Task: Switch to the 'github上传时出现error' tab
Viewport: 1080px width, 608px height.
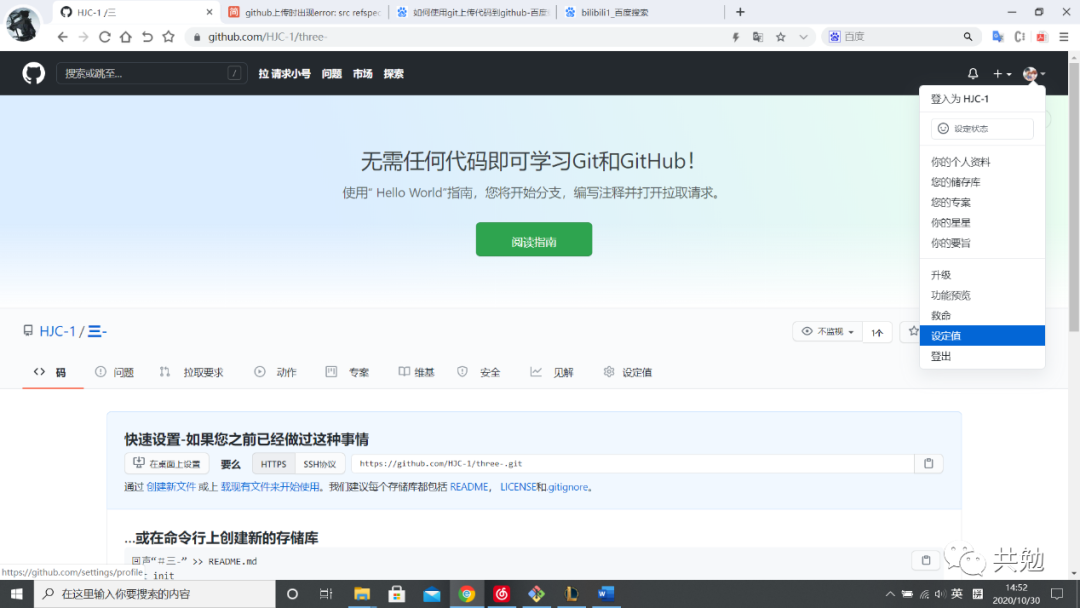Action: point(305,12)
